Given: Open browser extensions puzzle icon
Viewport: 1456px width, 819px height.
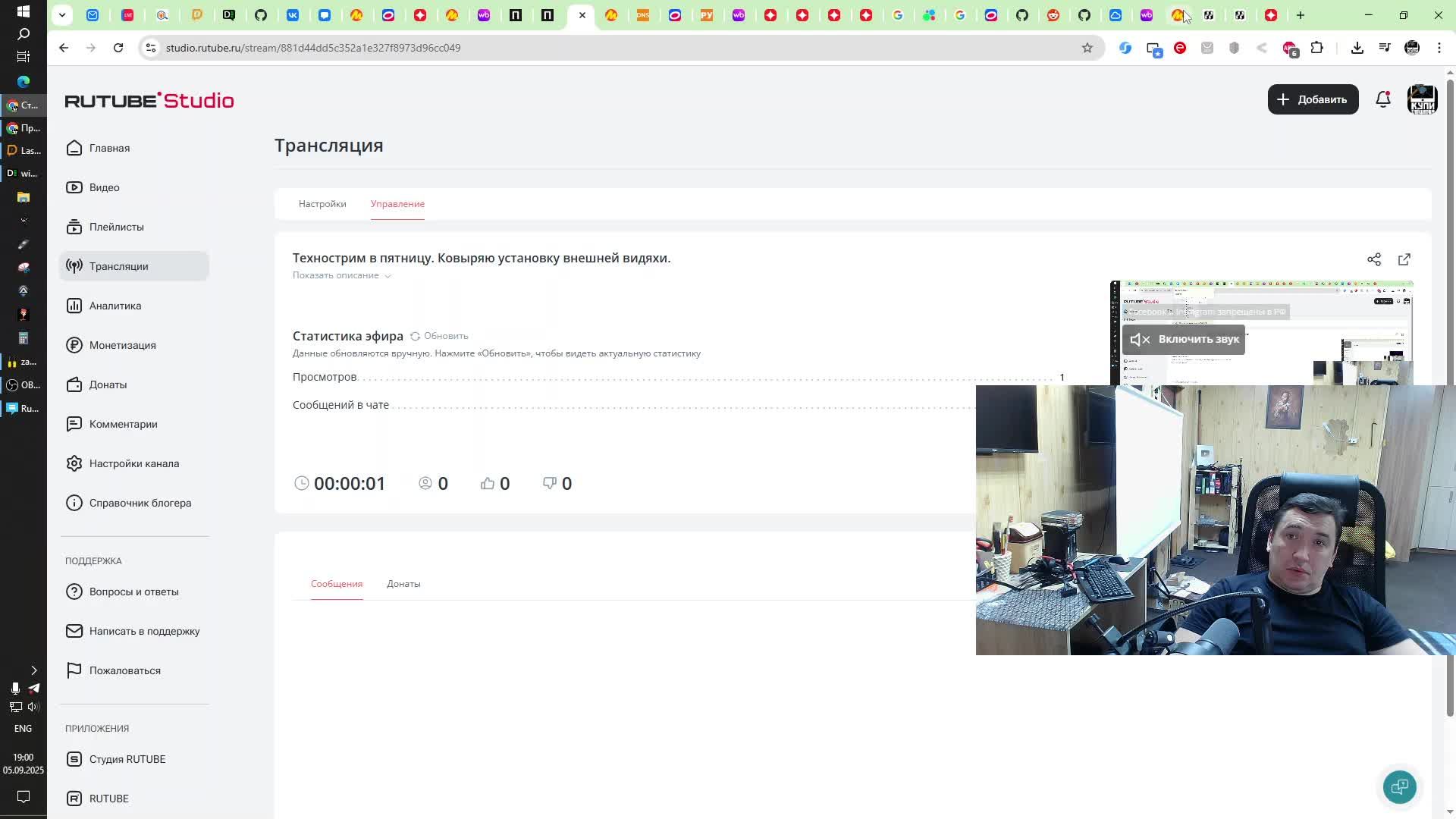Looking at the screenshot, I should (x=1317, y=48).
